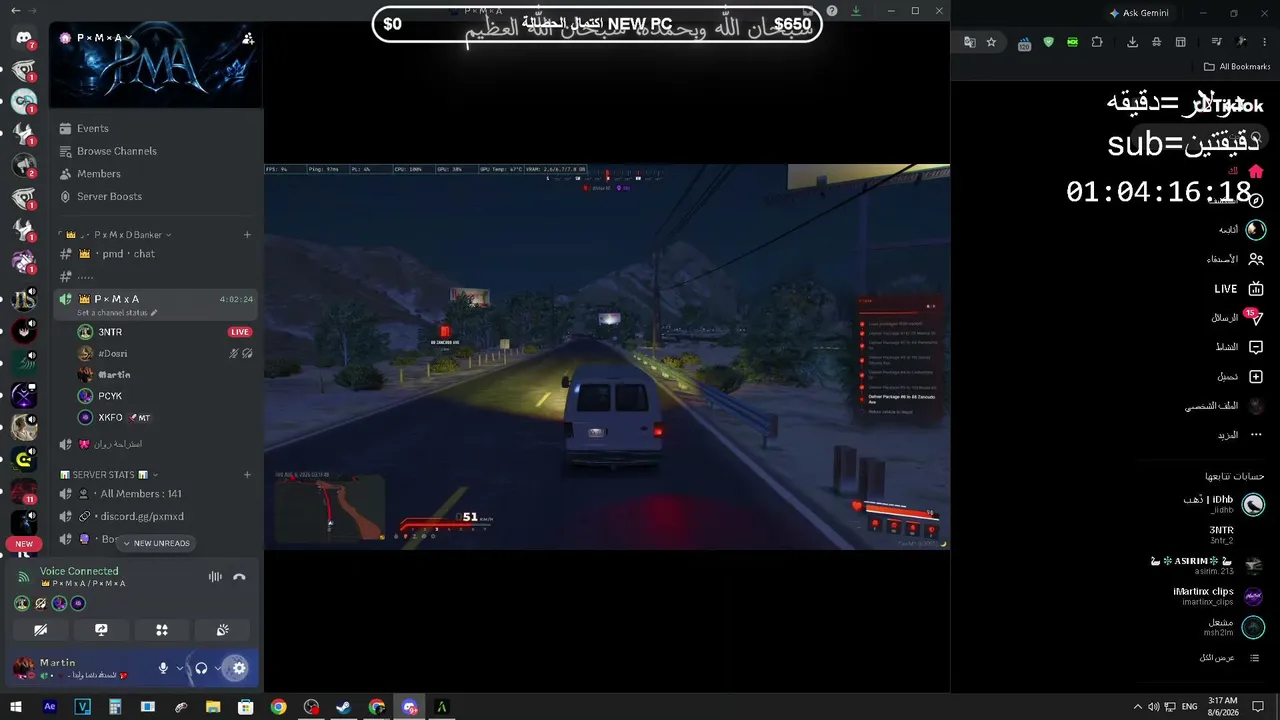
Task: Open headphone output options arrow
Action: pyautogui.click(x=218, y=668)
